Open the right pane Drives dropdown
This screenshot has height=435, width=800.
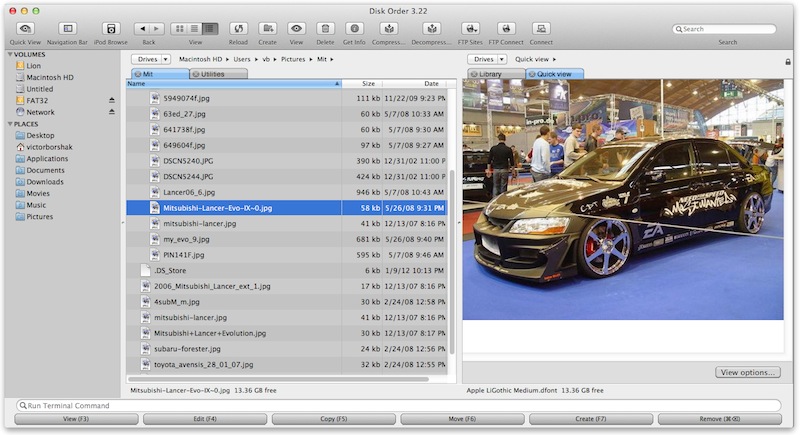point(485,60)
